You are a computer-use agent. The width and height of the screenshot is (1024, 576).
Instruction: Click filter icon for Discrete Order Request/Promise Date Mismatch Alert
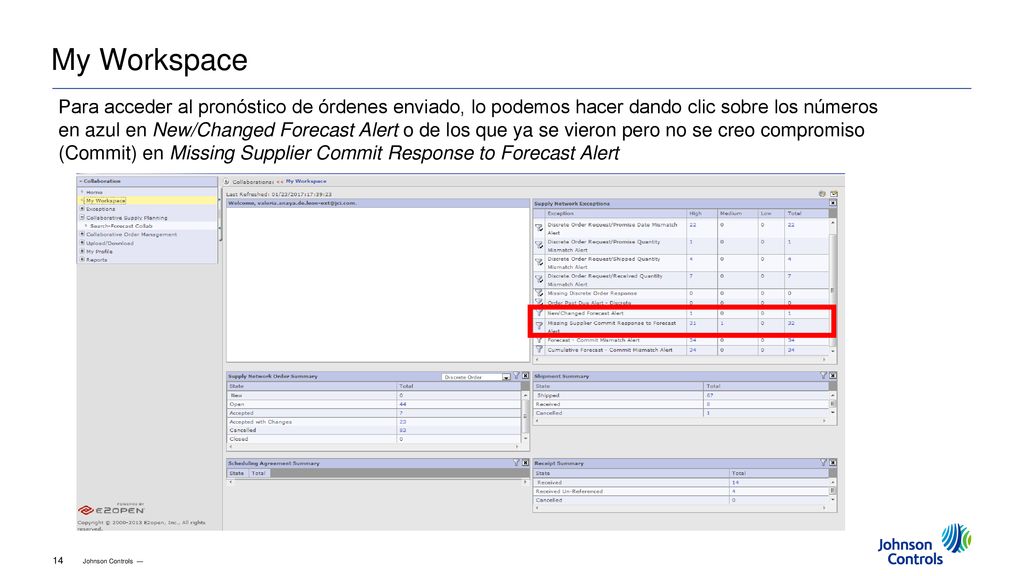(539, 228)
